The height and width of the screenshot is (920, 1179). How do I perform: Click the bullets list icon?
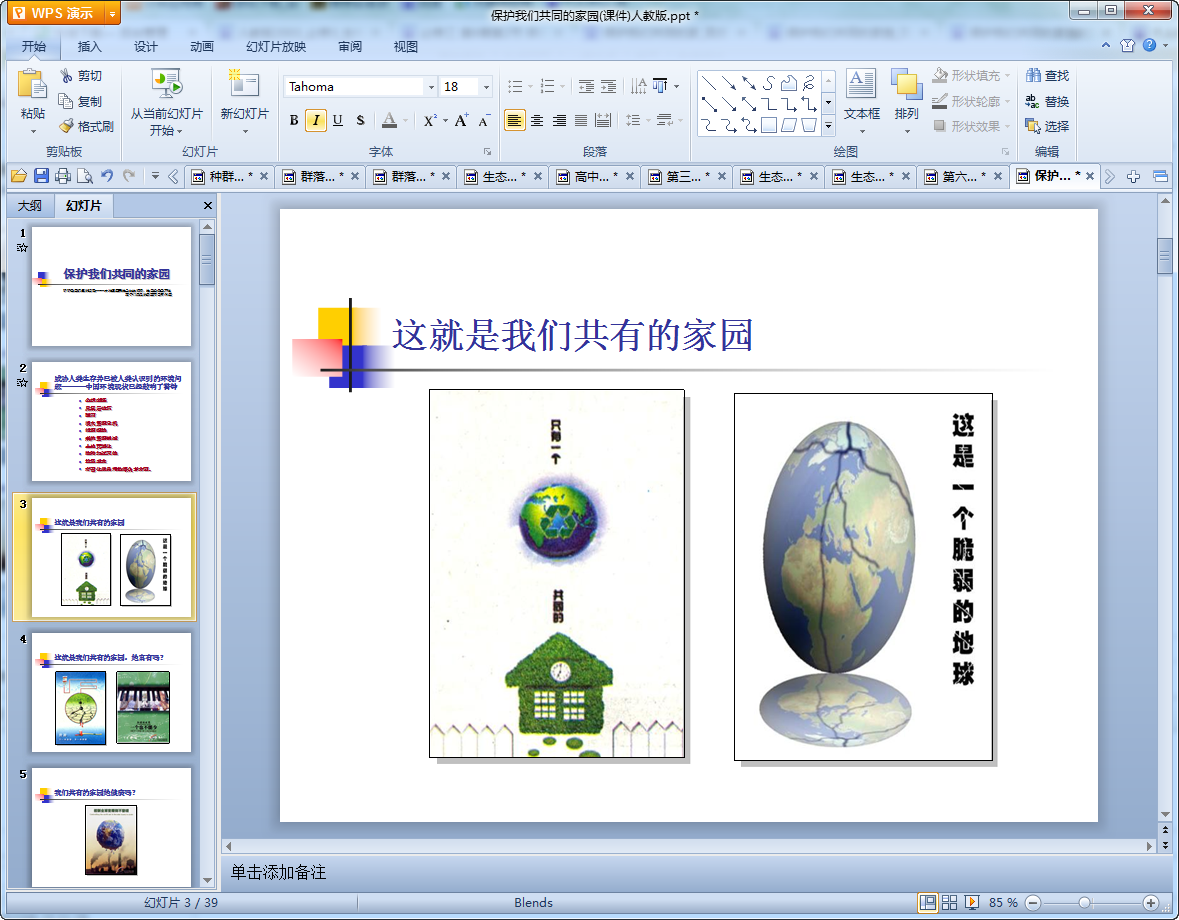click(515, 86)
